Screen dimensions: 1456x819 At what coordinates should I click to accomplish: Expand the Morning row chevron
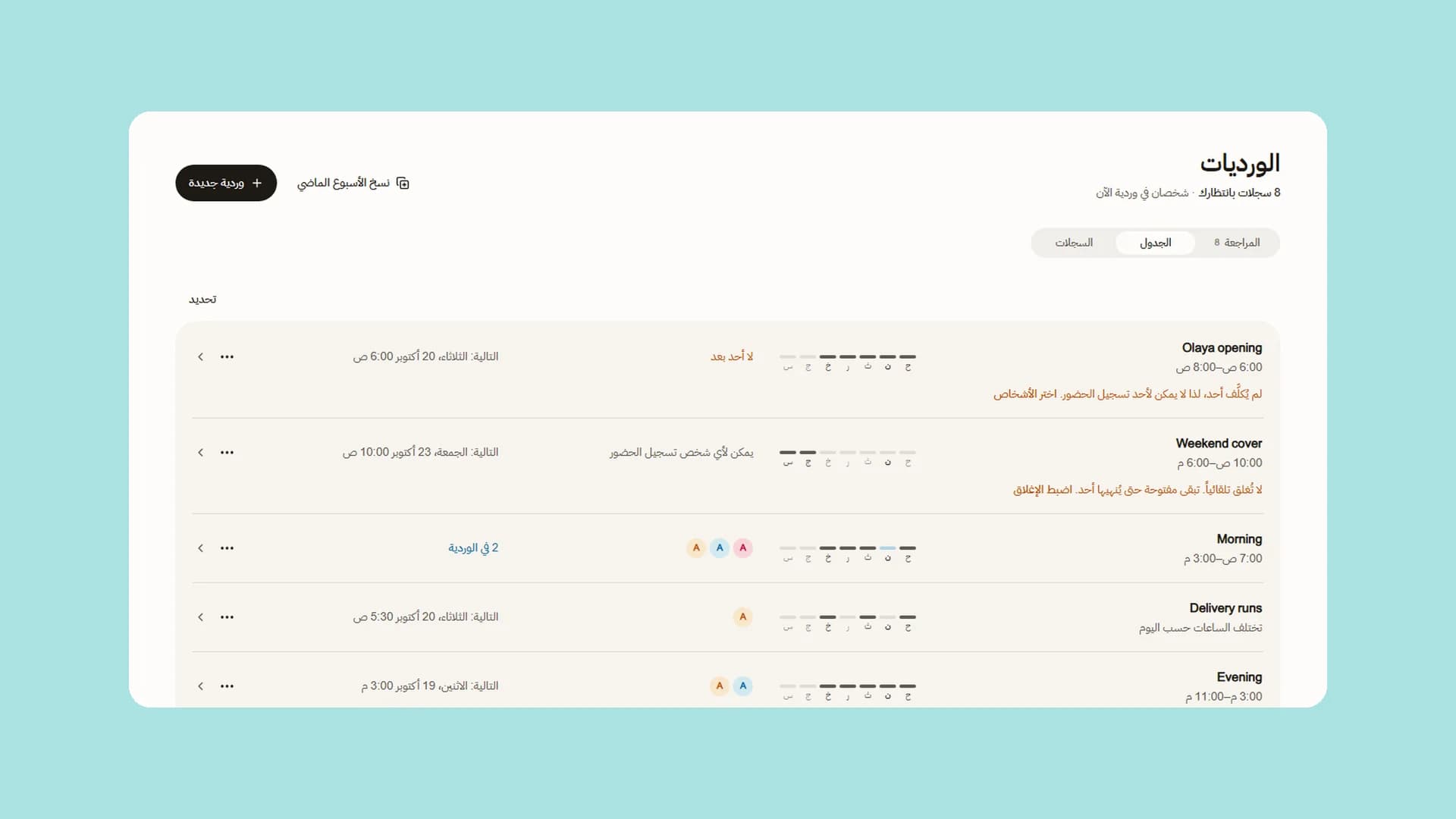(x=200, y=548)
